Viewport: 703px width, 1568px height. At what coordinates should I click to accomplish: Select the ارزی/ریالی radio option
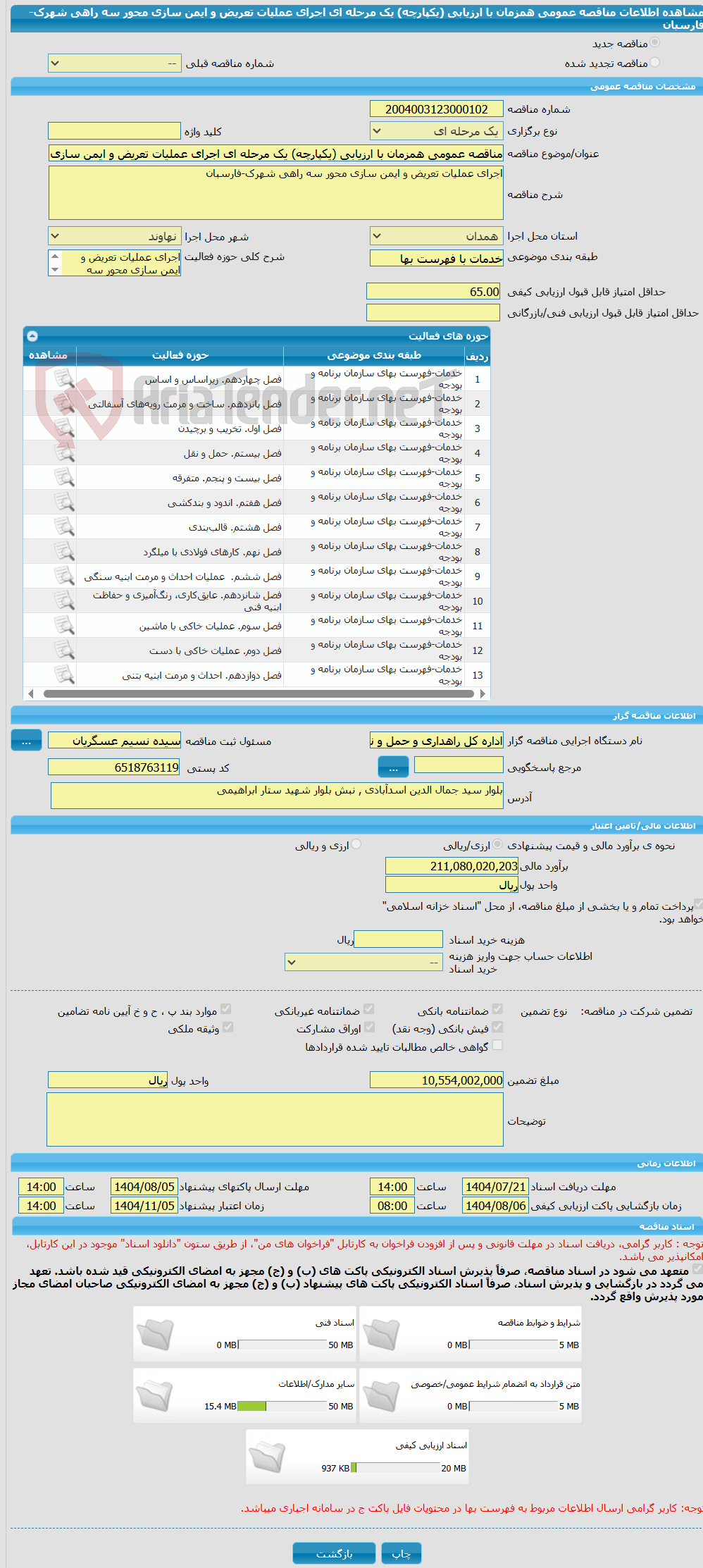pos(498,844)
